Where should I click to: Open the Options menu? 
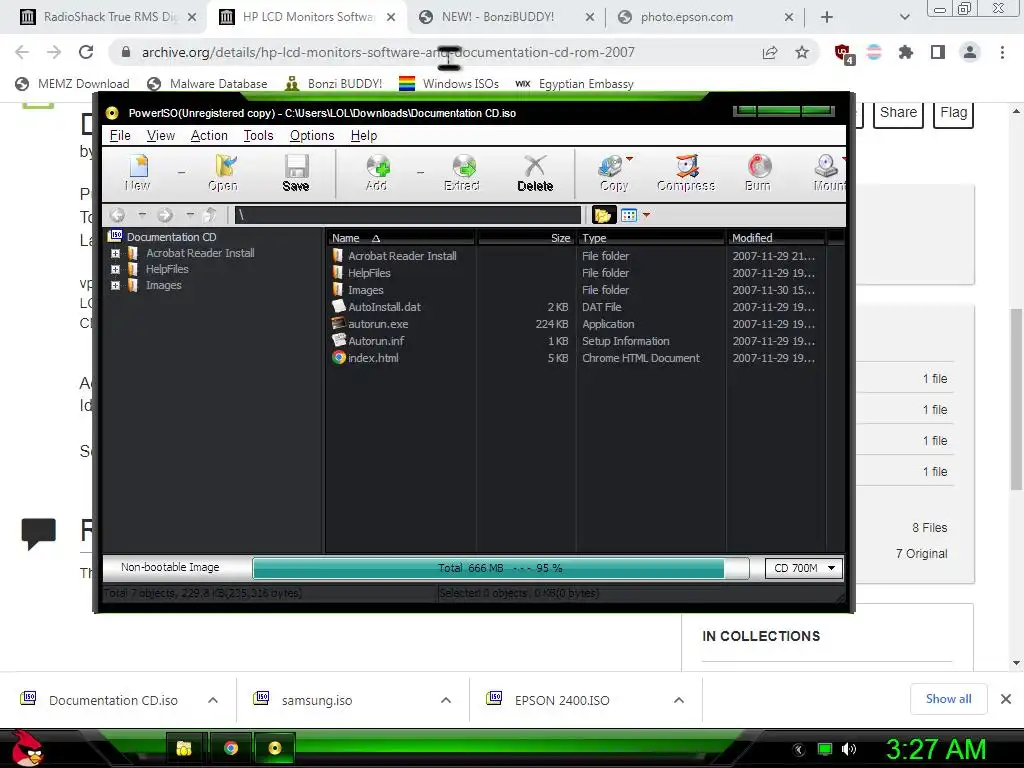(312, 136)
